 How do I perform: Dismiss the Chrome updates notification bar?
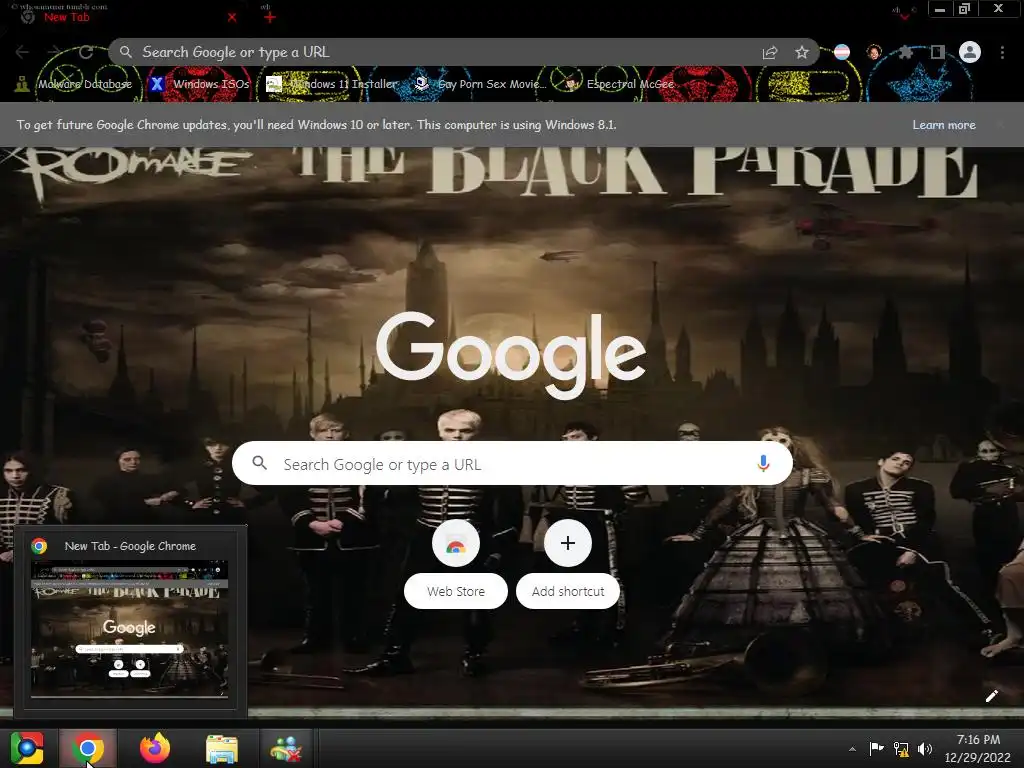(x=1000, y=124)
